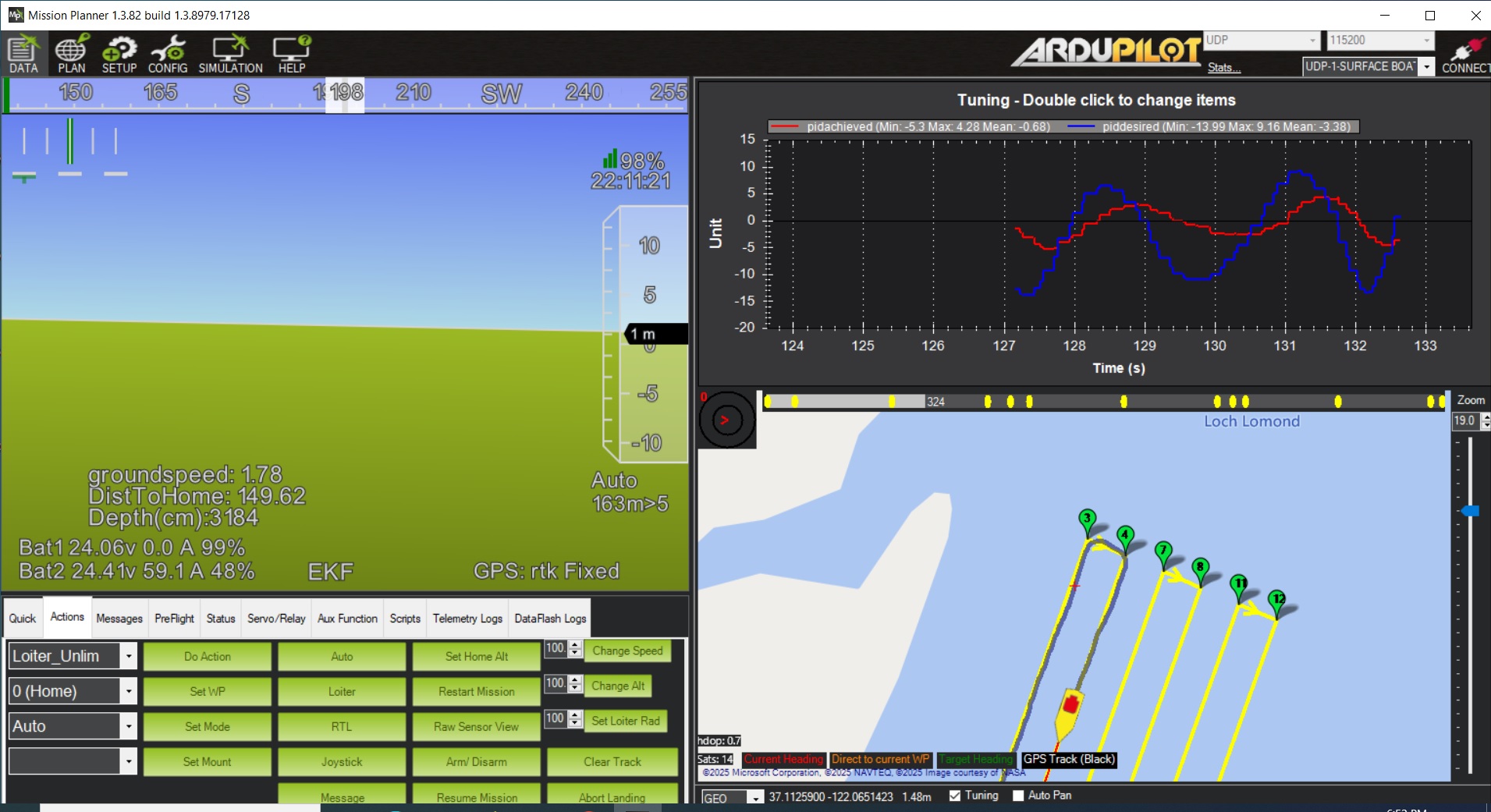Screen dimensions: 1491x812
Task: Click the Do Action button
Action: click(x=208, y=657)
